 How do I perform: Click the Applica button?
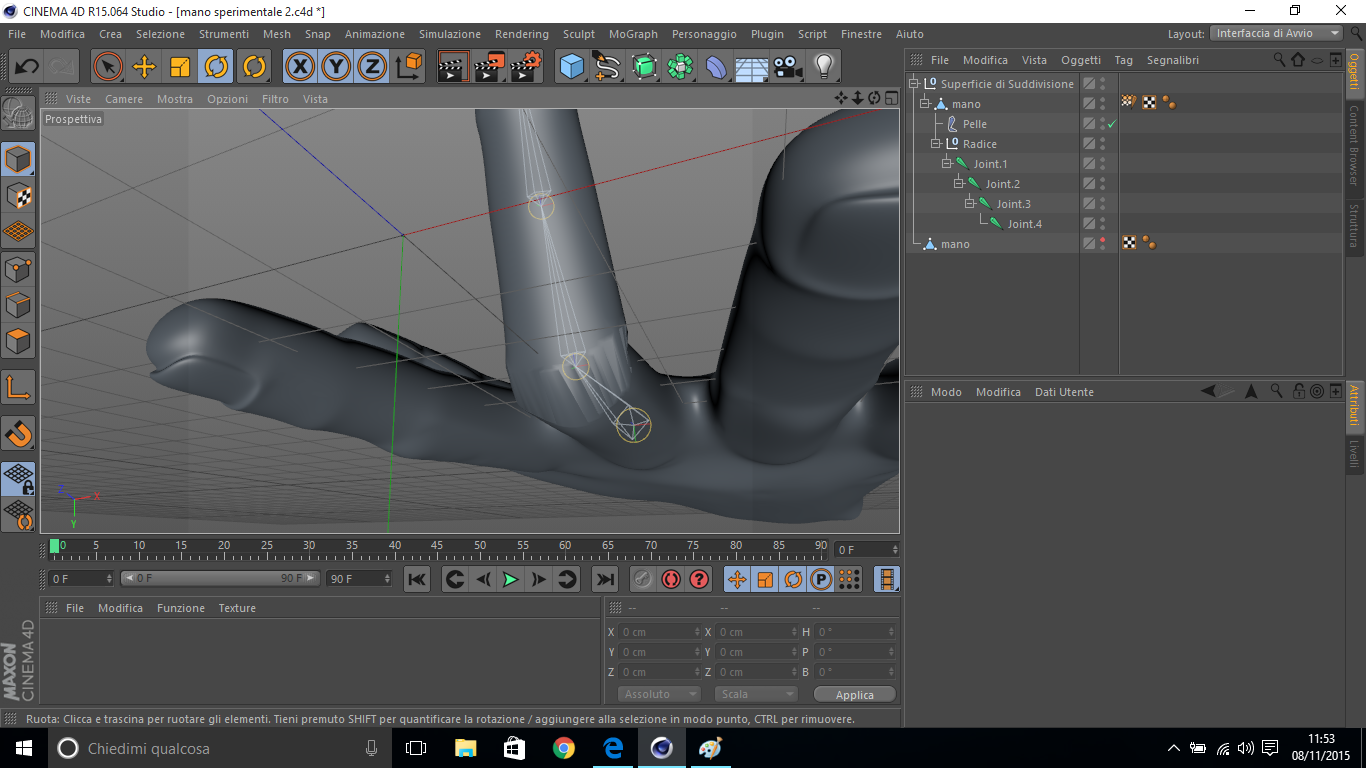coord(854,694)
